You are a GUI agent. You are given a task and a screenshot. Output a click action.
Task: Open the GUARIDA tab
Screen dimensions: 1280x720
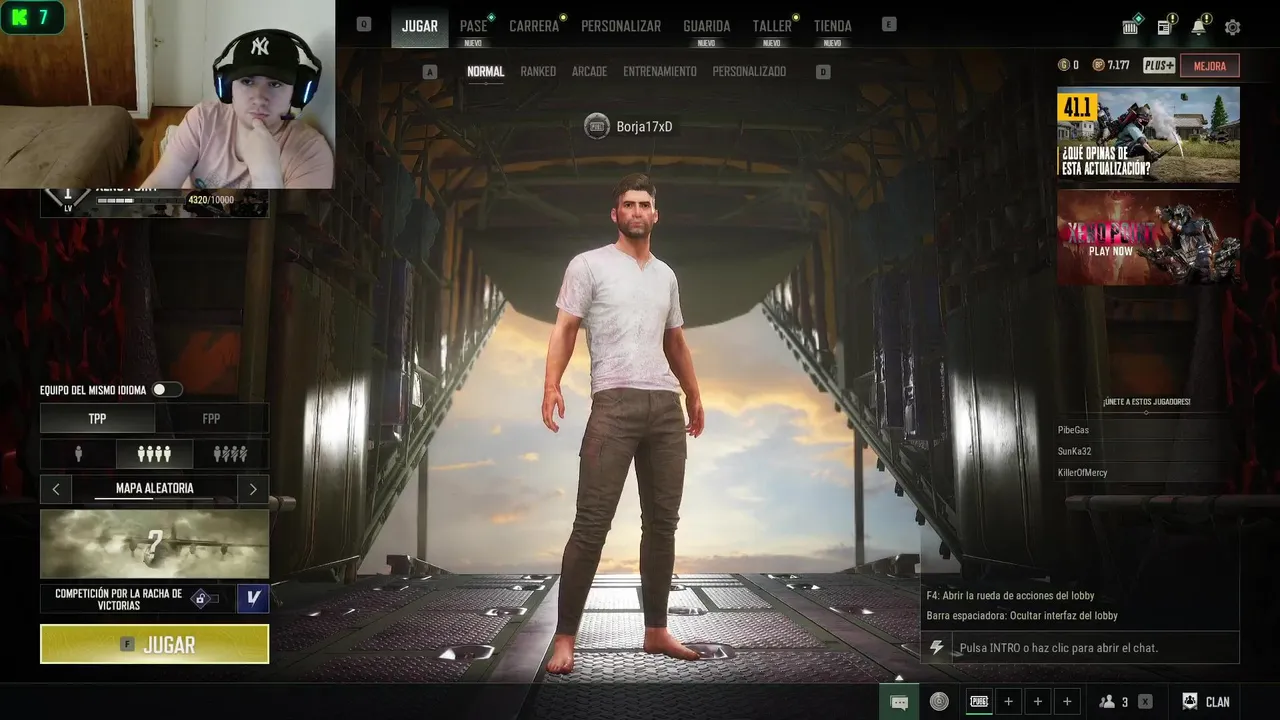pyautogui.click(x=707, y=27)
